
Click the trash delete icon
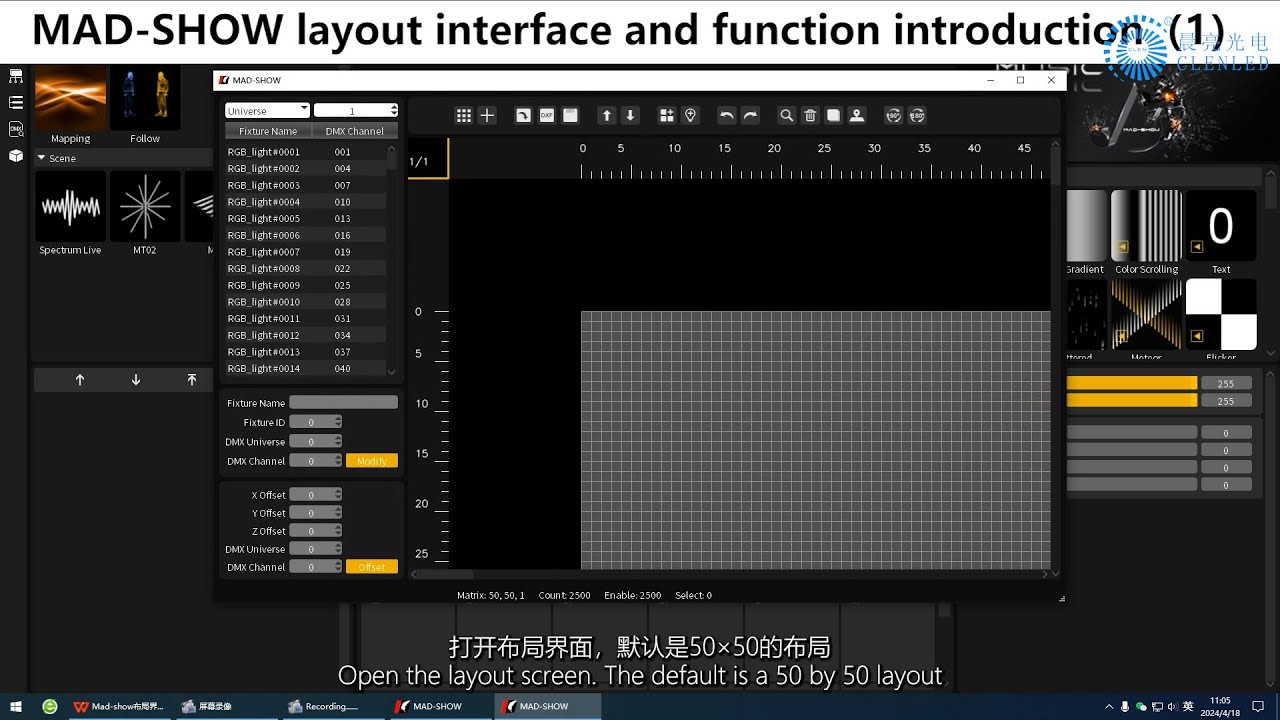(810, 116)
